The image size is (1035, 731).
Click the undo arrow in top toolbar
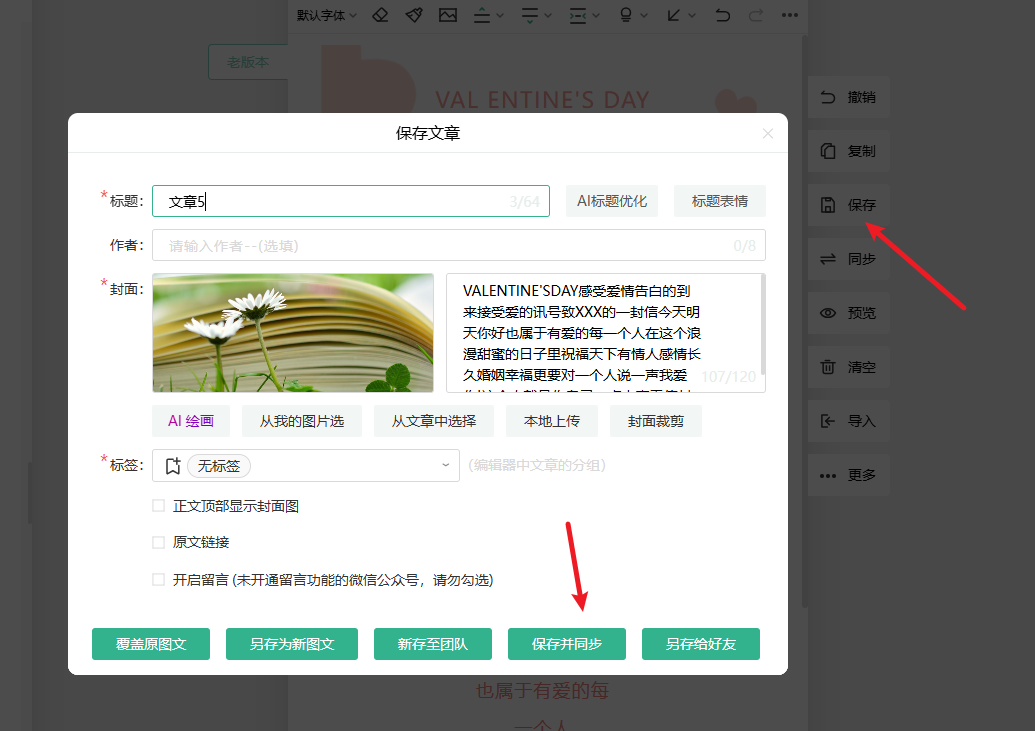point(723,15)
